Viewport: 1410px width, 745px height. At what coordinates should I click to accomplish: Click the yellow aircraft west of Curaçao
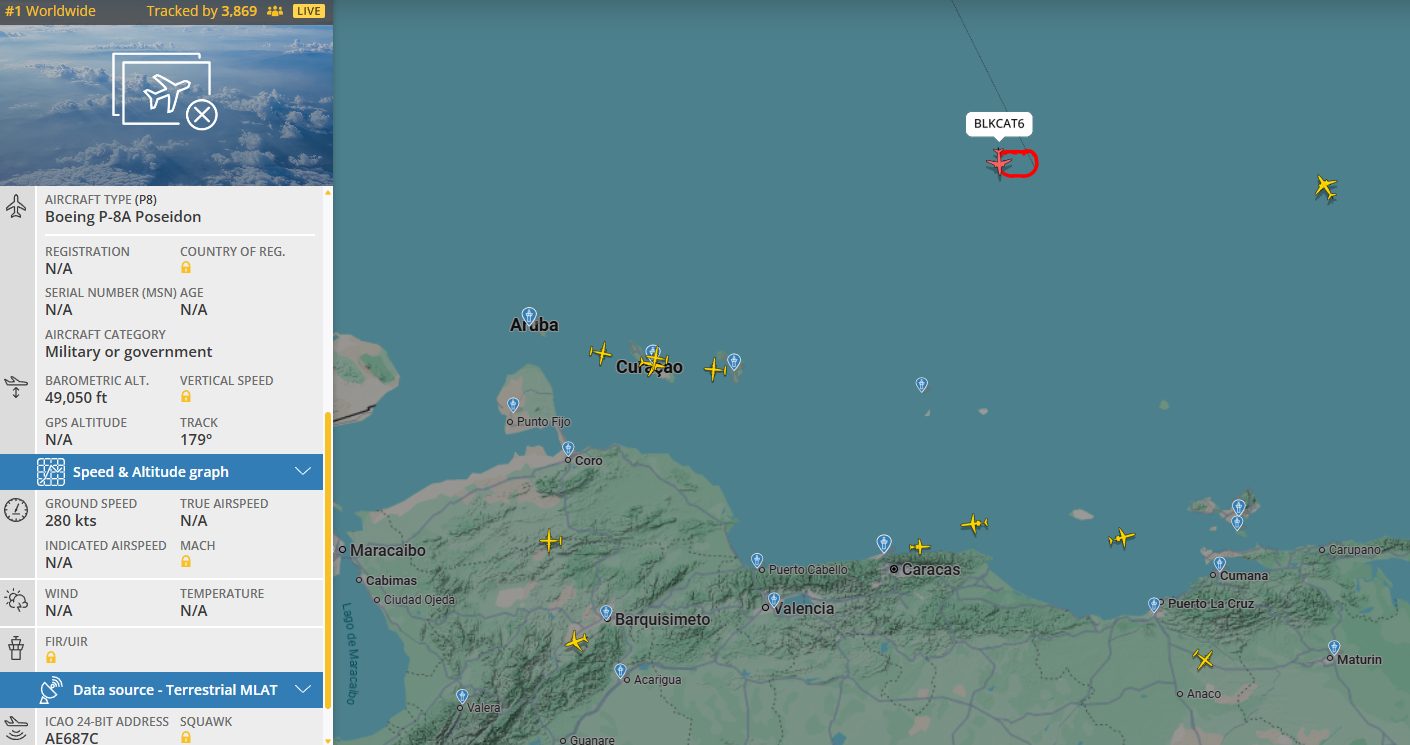coord(600,352)
